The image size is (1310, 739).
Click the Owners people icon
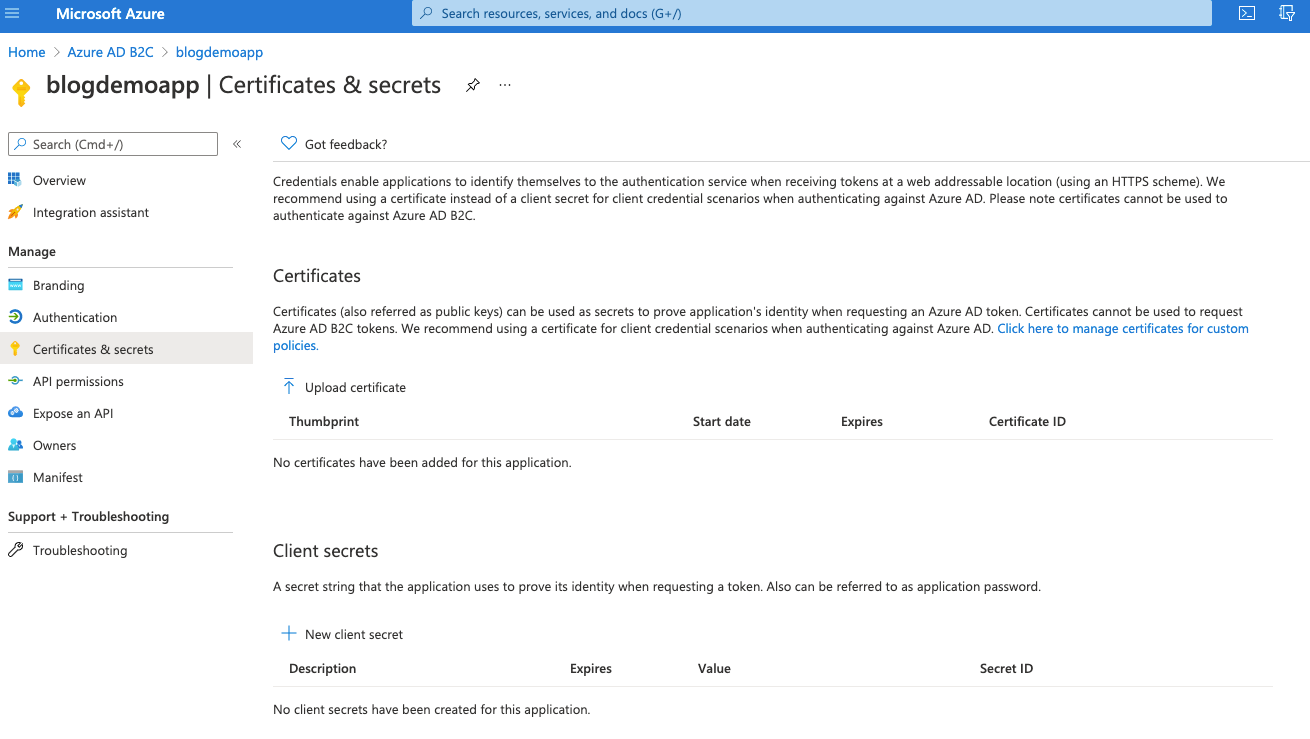[15, 445]
